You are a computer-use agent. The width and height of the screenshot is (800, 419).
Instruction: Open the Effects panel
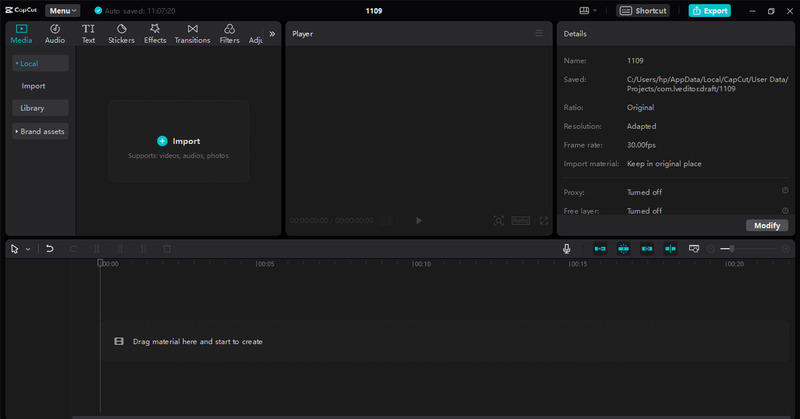pos(155,33)
